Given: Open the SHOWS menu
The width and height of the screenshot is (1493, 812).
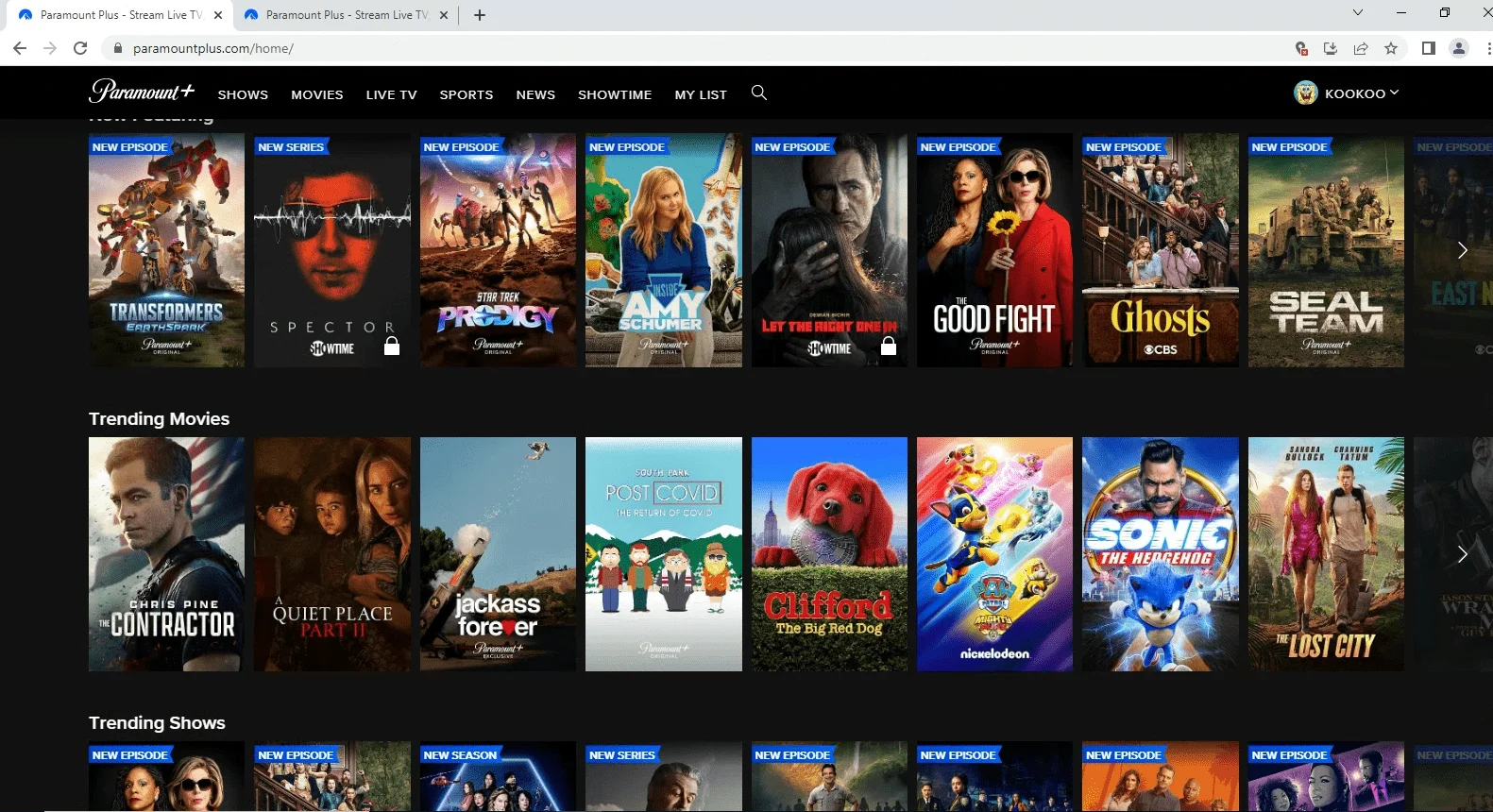Looking at the screenshot, I should (x=243, y=94).
